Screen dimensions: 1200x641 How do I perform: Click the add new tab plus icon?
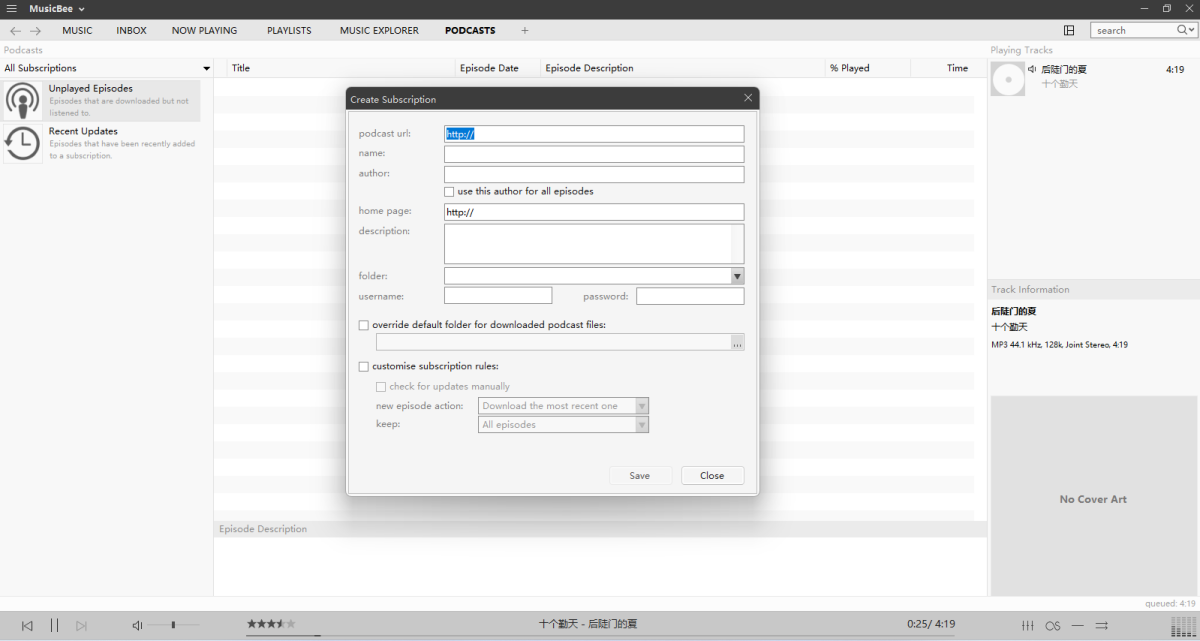[x=524, y=30]
